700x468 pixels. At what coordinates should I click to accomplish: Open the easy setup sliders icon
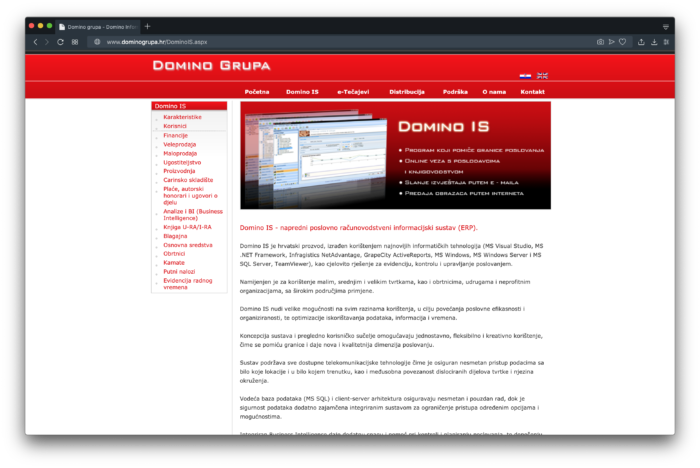(666, 42)
